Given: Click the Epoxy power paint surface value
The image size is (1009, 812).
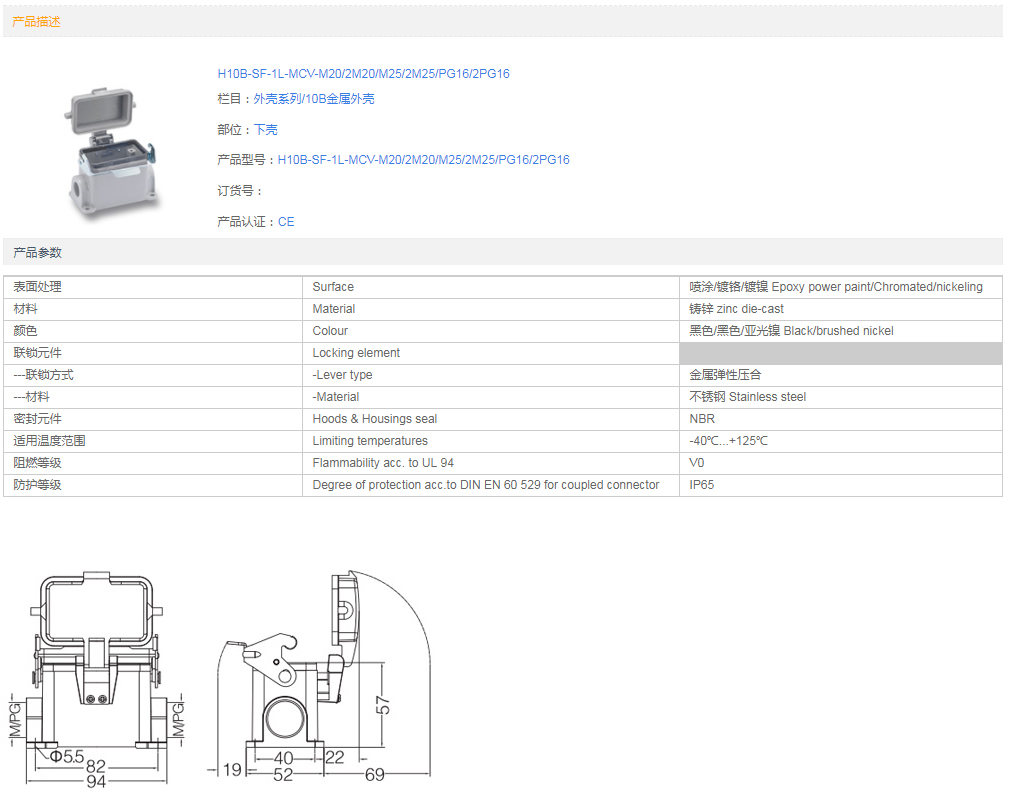Looking at the screenshot, I should coord(835,287).
